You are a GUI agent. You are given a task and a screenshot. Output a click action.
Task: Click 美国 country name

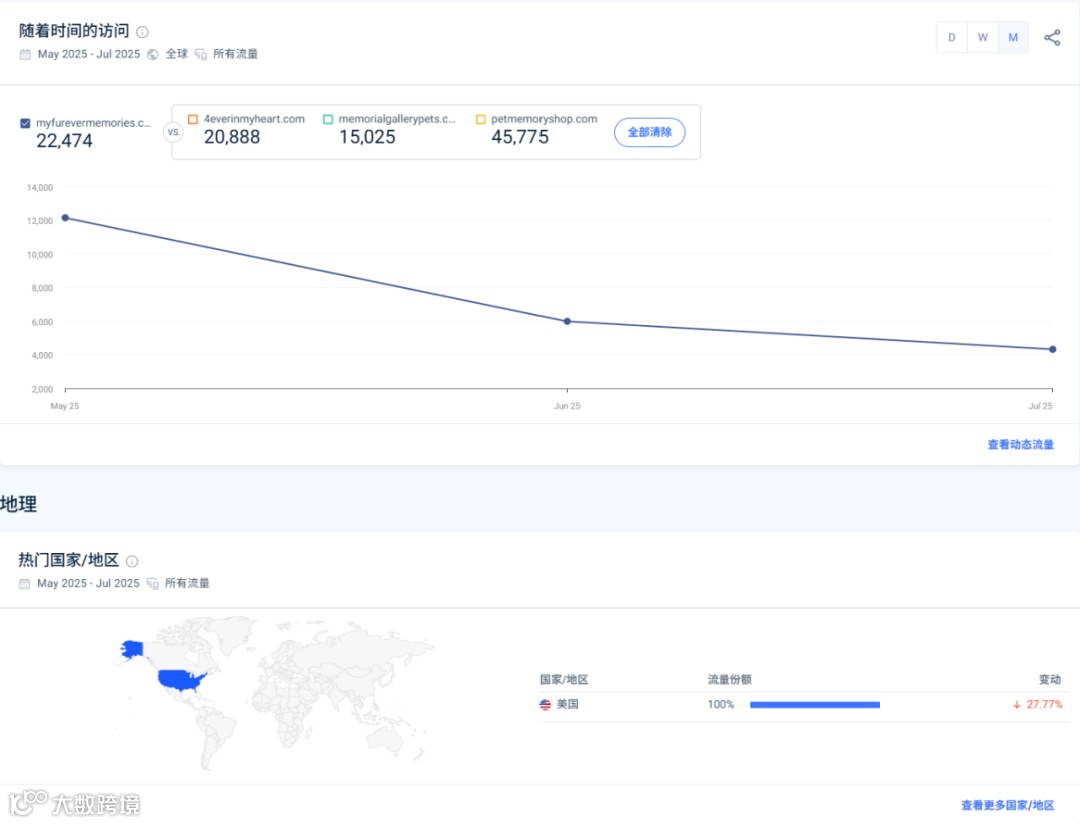(568, 704)
